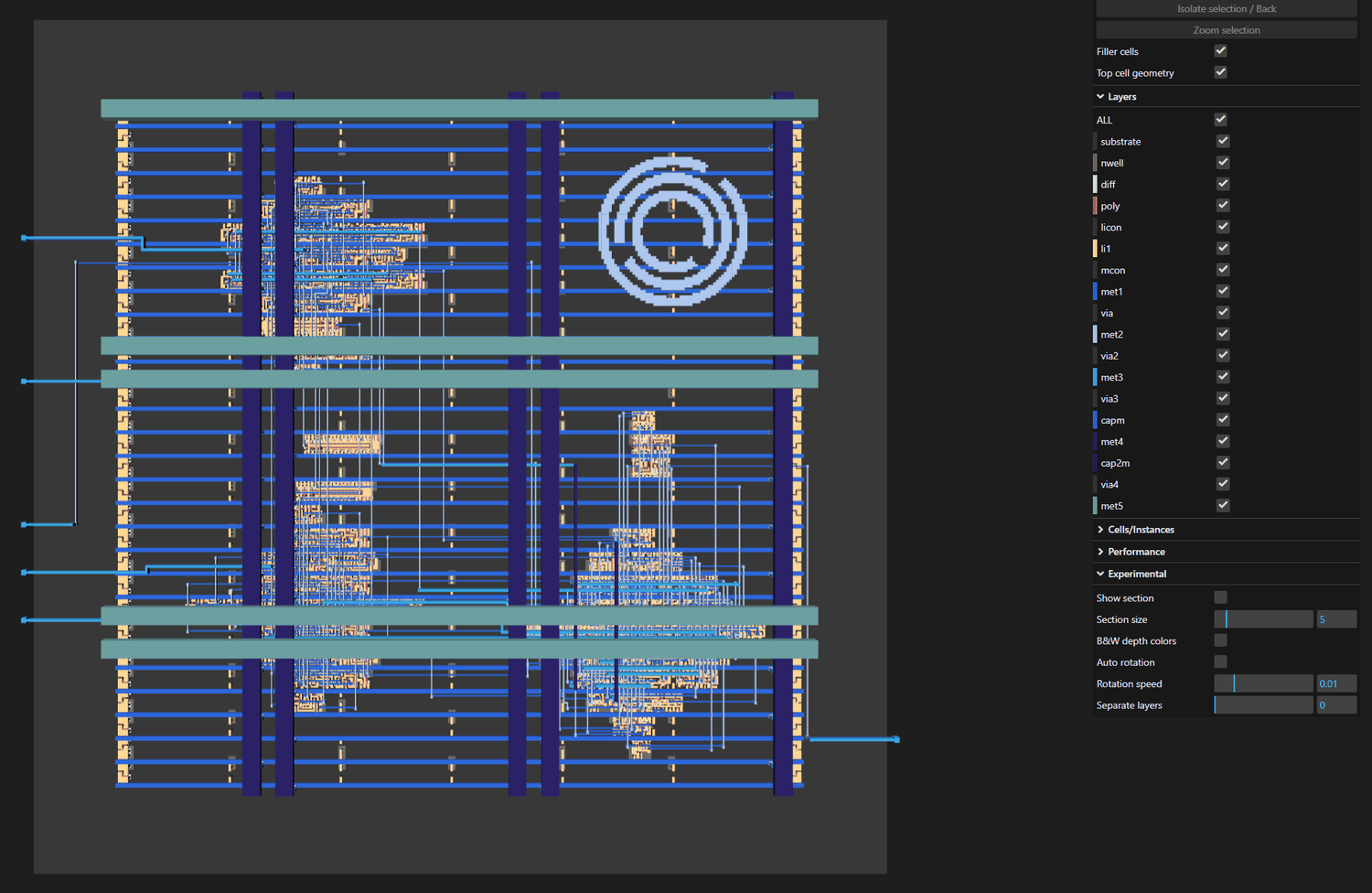
Task: Click the met5 color swatch
Action: point(1095,505)
